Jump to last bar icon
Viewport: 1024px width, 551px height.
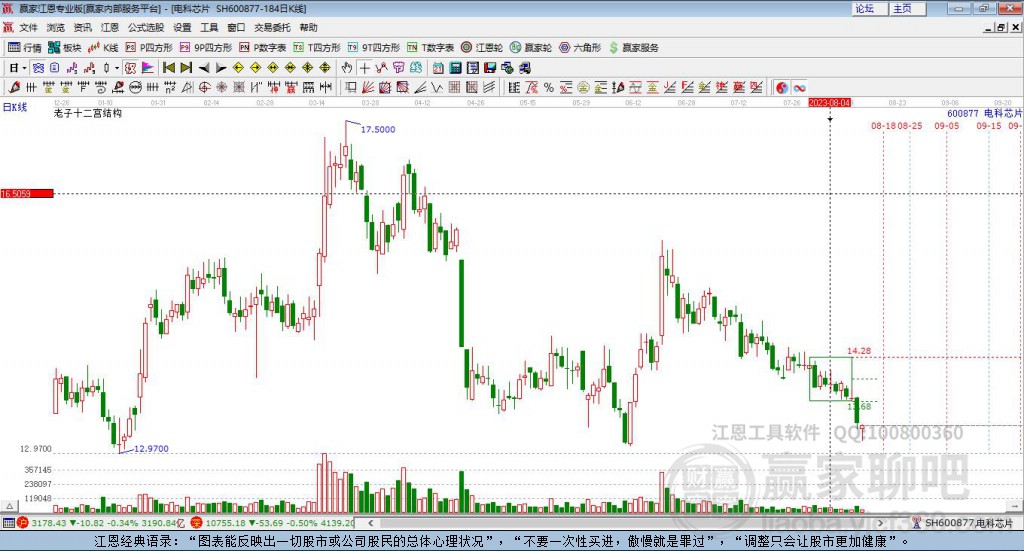pos(186,68)
